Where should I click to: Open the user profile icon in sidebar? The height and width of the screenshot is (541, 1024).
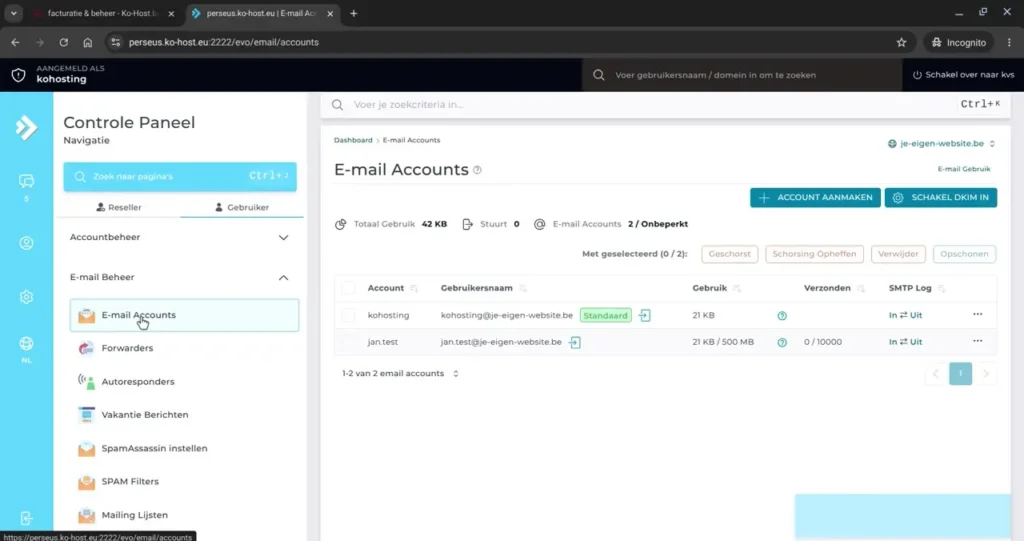(x=26, y=243)
